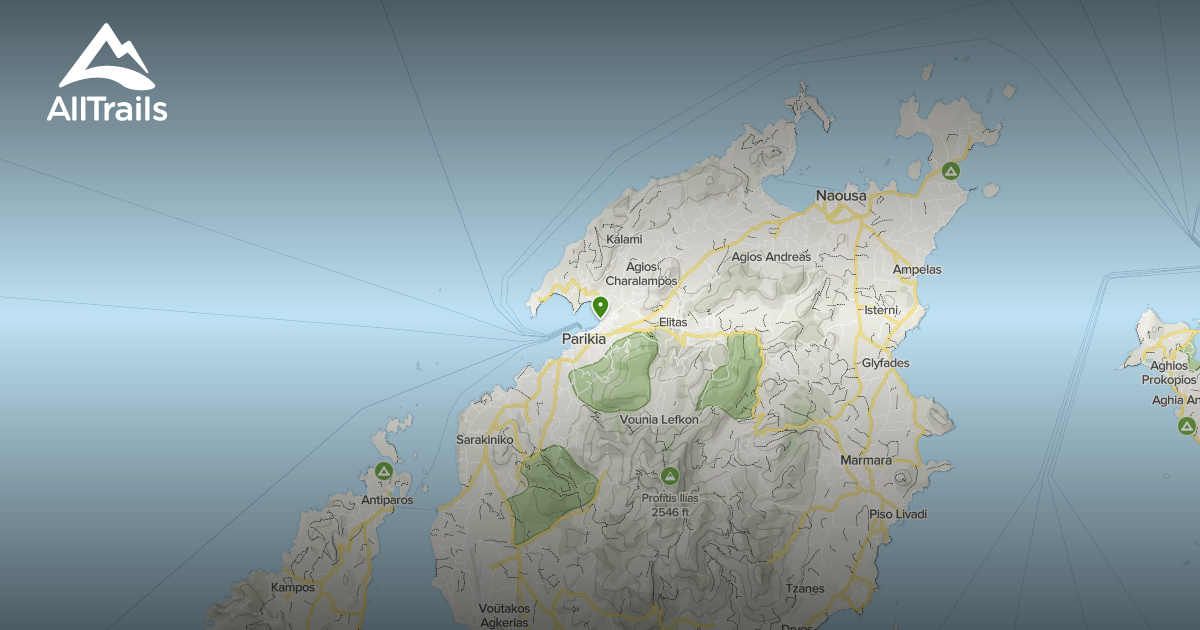Select the Kalami place label

(624, 239)
